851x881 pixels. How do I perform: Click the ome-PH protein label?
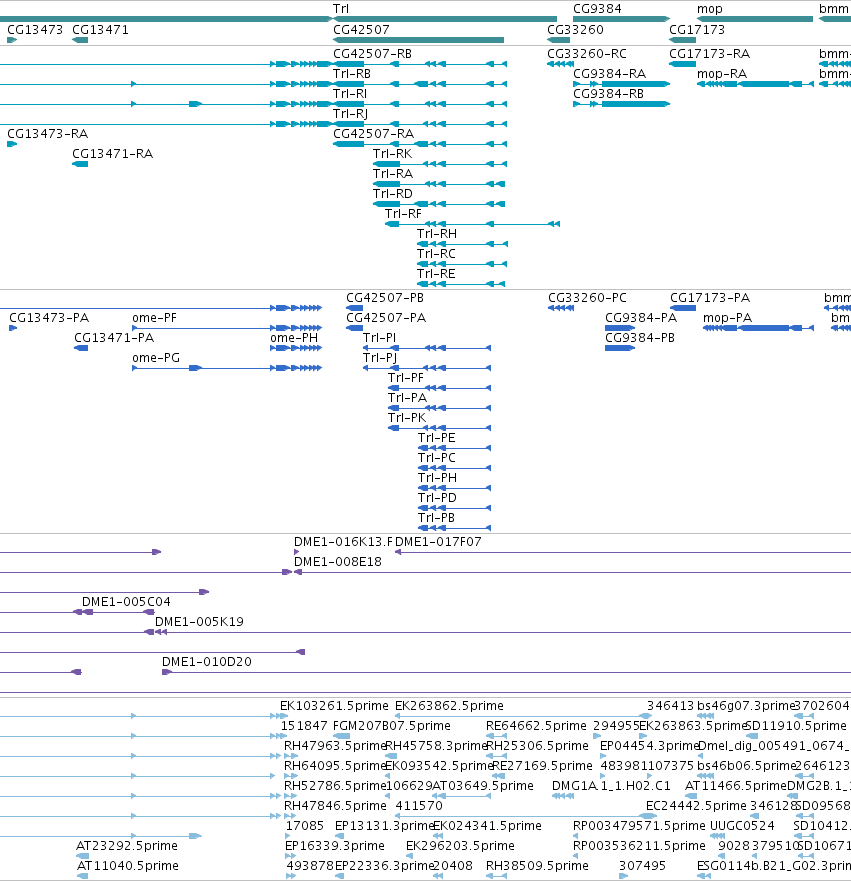(x=294, y=337)
